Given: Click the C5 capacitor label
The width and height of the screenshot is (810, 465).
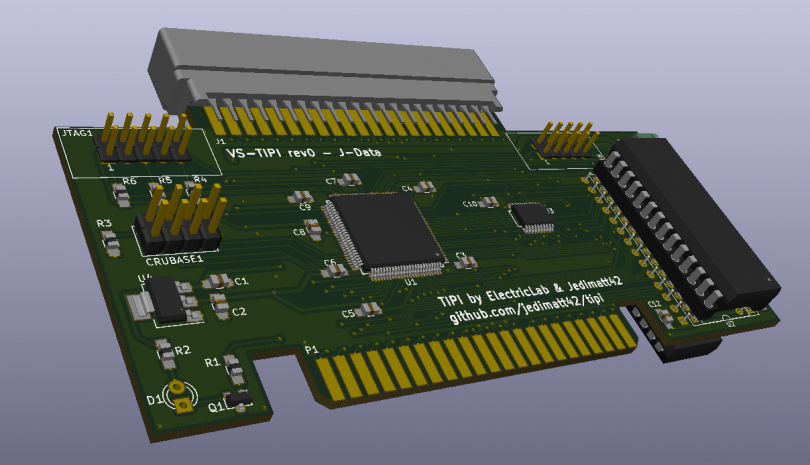Looking at the screenshot, I should [348, 314].
